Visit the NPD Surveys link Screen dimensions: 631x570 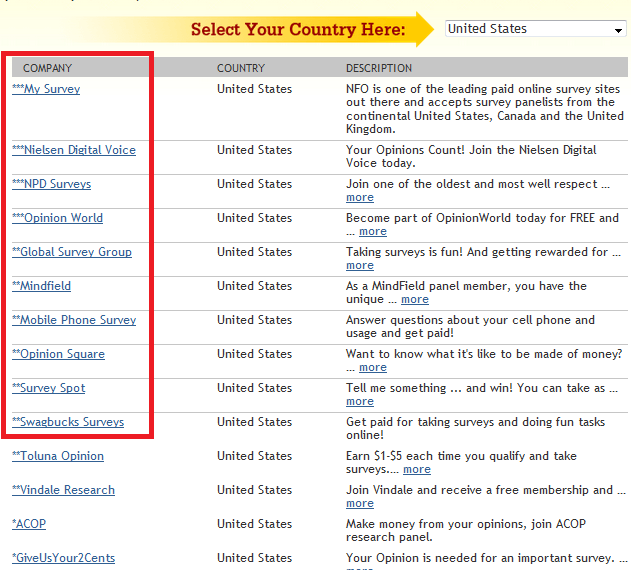52,184
